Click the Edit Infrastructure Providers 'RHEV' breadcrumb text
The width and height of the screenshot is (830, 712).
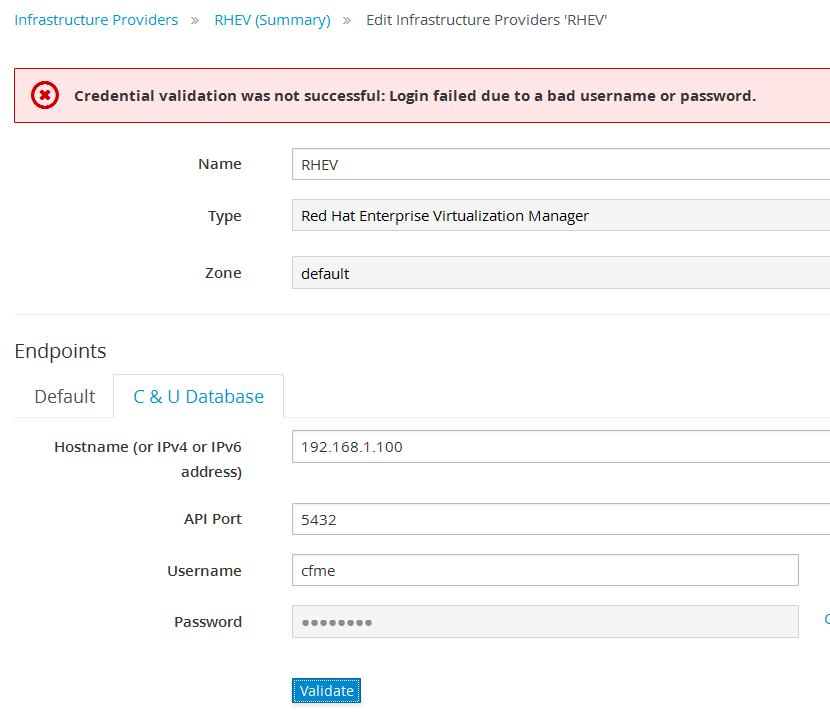coord(486,20)
